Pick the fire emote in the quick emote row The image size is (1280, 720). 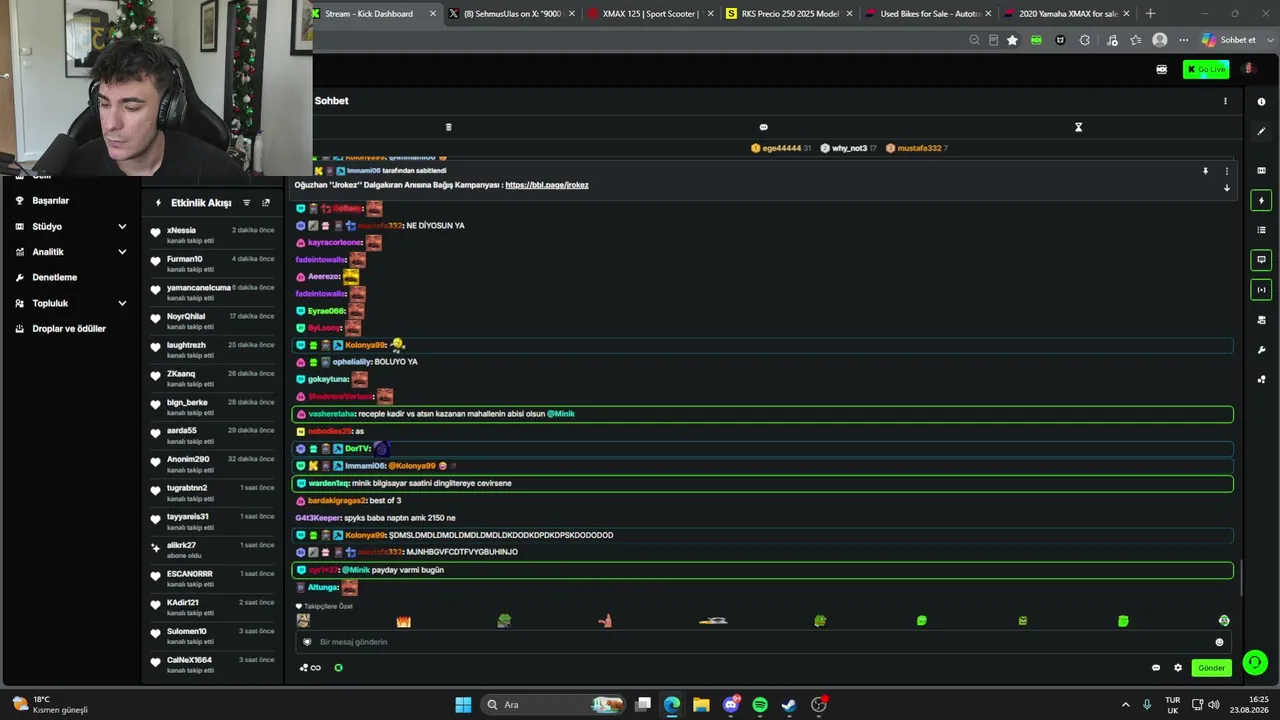(x=403, y=621)
